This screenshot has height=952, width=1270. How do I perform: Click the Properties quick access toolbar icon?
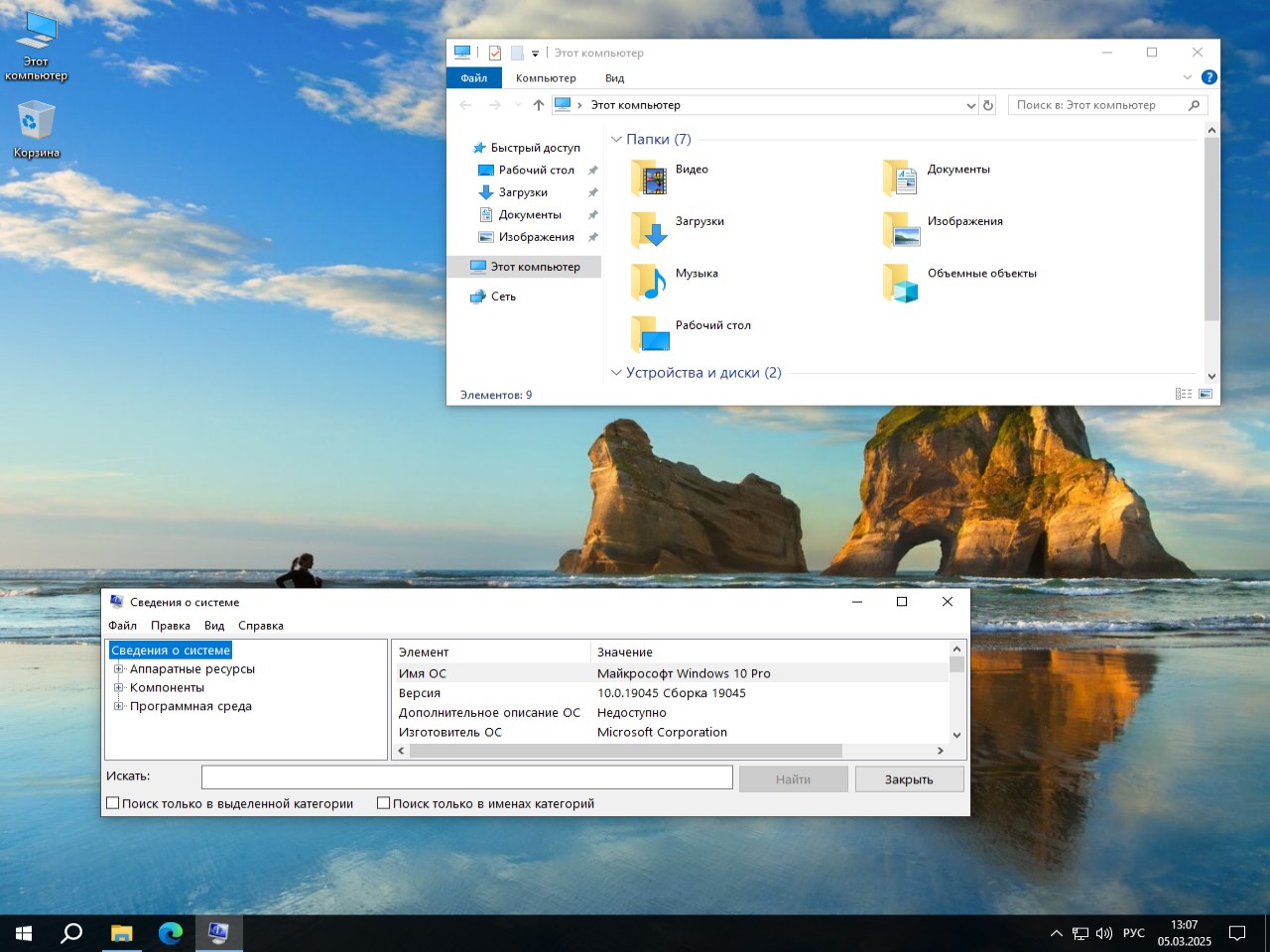(495, 53)
